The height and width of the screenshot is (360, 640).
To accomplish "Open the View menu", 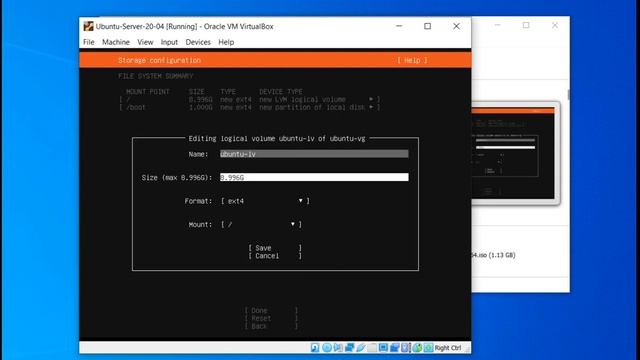I will coord(145,42).
